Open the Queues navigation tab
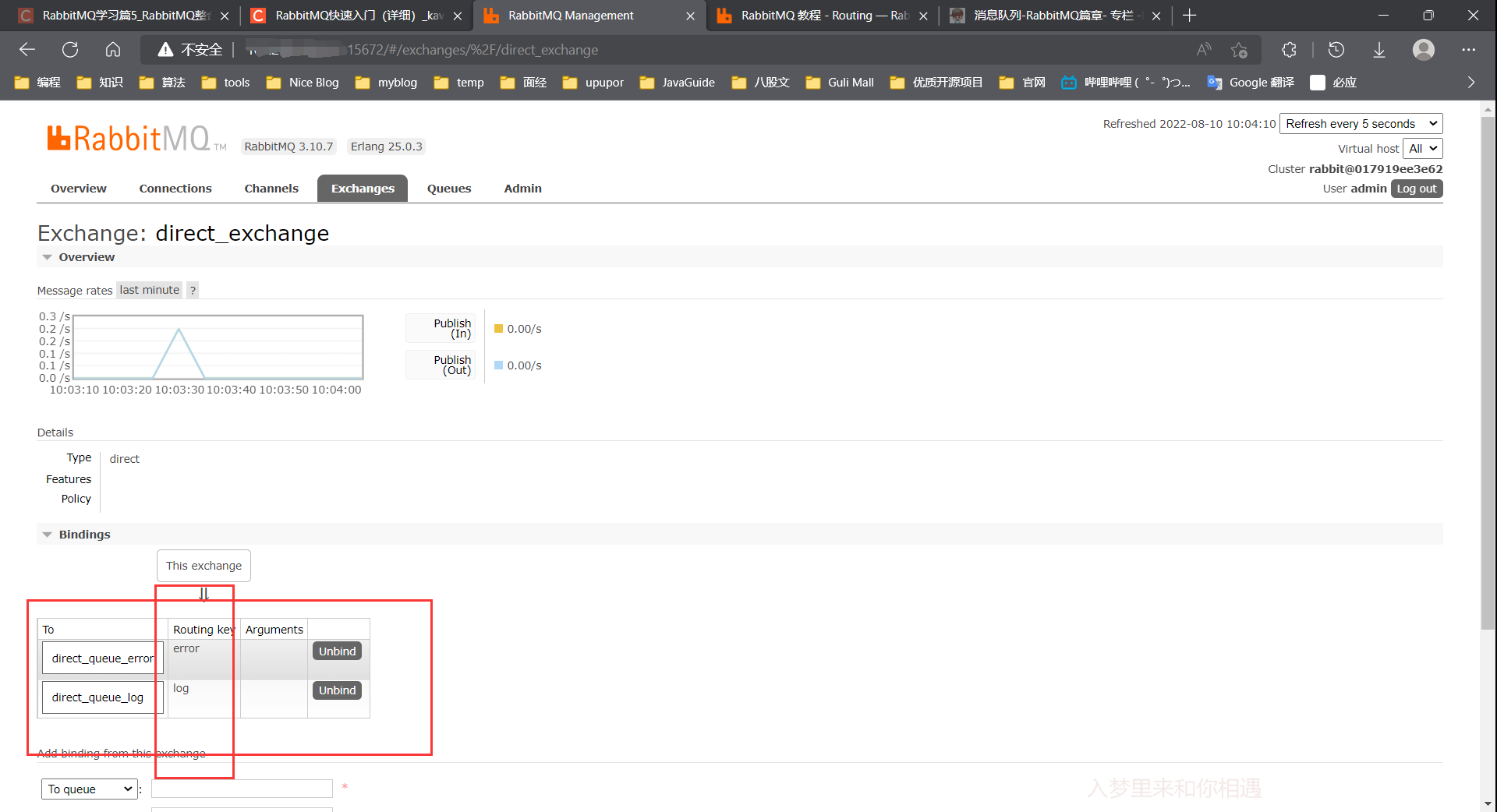 [x=449, y=189]
